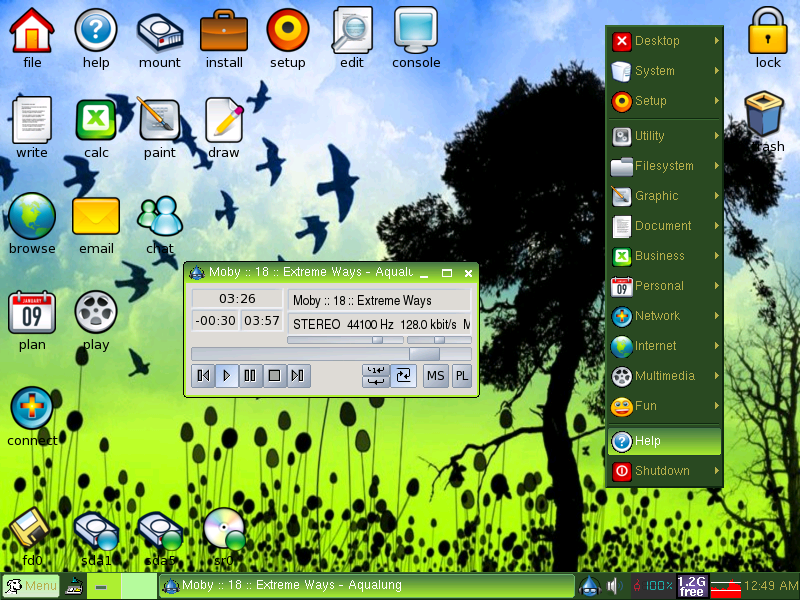Viewport: 800px width, 600px height.
Task: Click the sr0 optical drive icon
Action: click(x=224, y=530)
